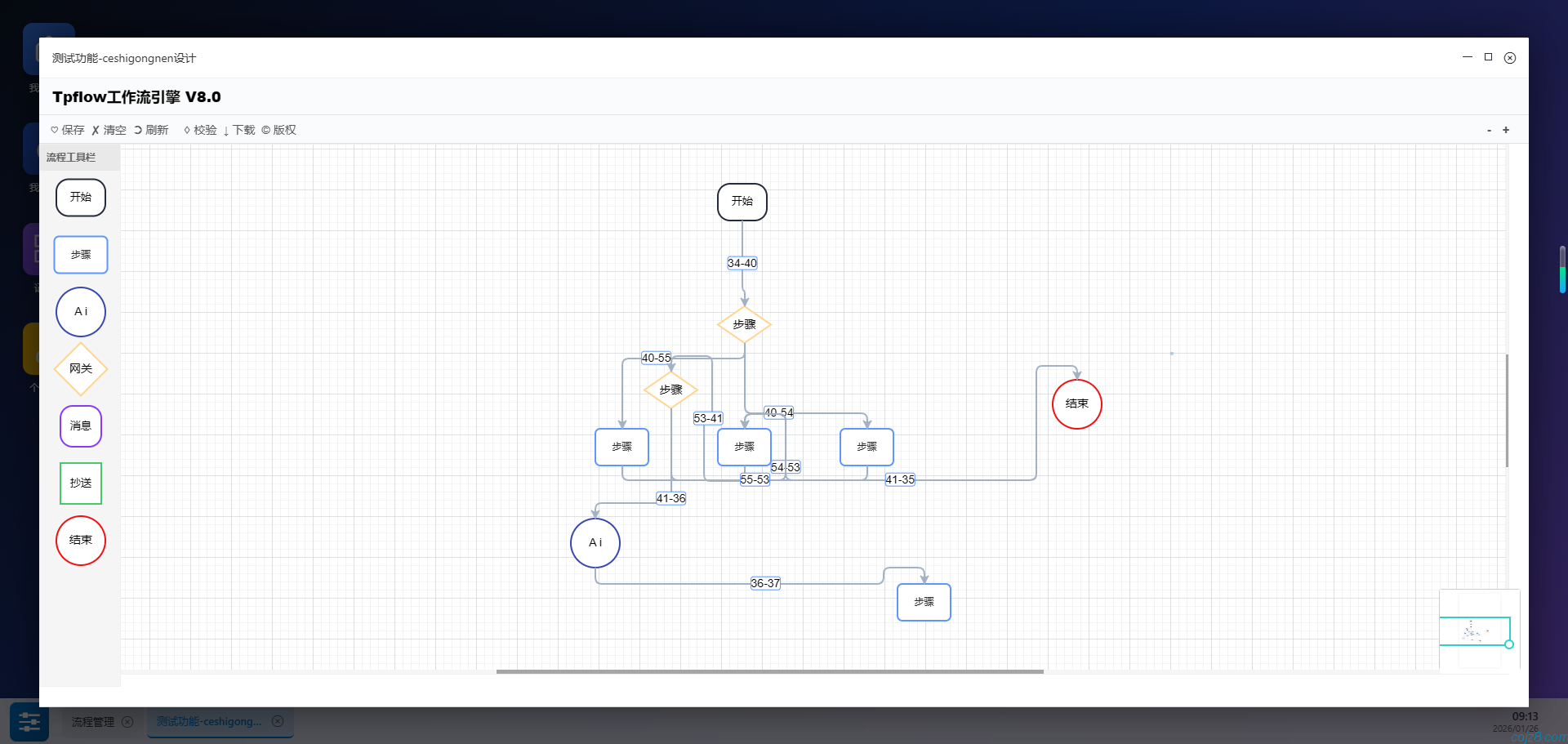Zoom out with the minus button
Viewport: 1568px width, 744px height.
(x=1489, y=131)
